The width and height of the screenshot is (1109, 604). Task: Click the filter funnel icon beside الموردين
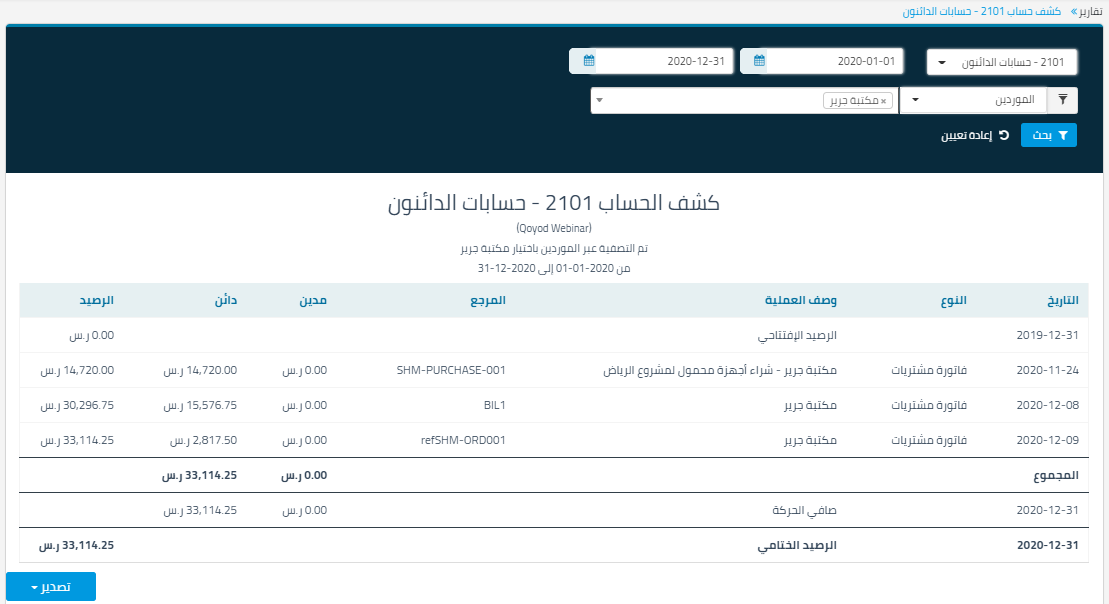coord(1062,100)
